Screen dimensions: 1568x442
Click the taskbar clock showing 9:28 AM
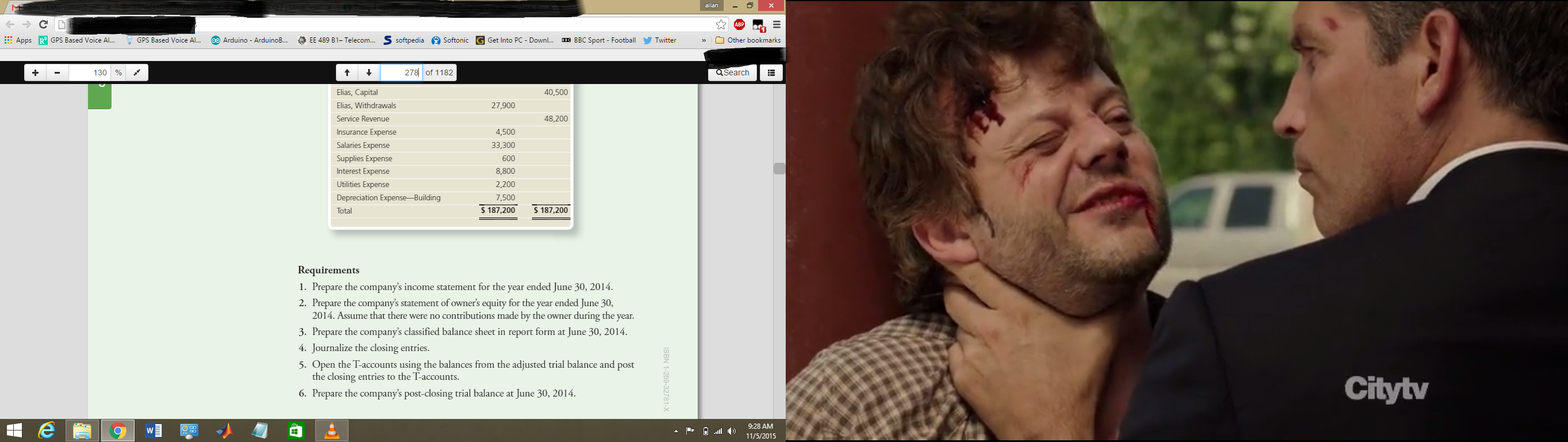tap(761, 431)
